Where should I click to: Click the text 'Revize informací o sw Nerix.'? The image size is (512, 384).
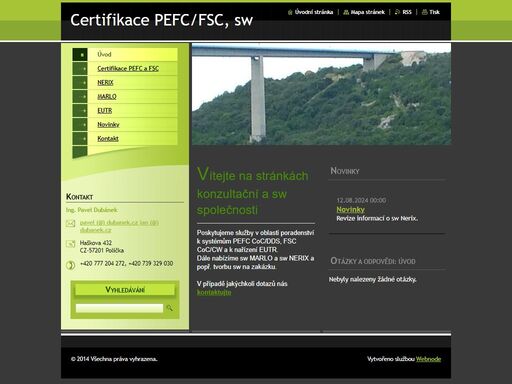pyautogui.click(x=377, y=218)
